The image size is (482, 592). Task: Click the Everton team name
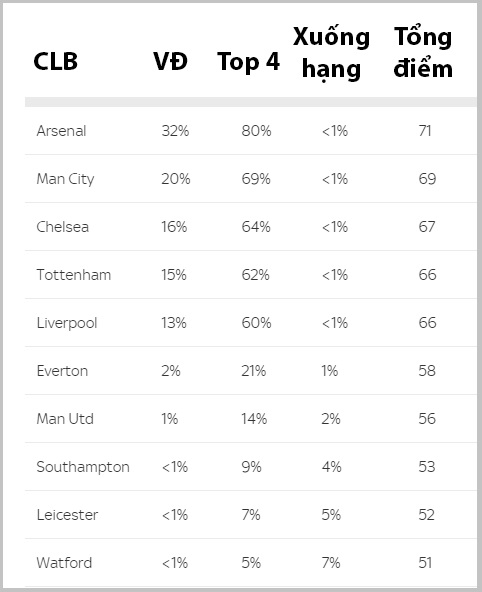[x=62, y=371]
